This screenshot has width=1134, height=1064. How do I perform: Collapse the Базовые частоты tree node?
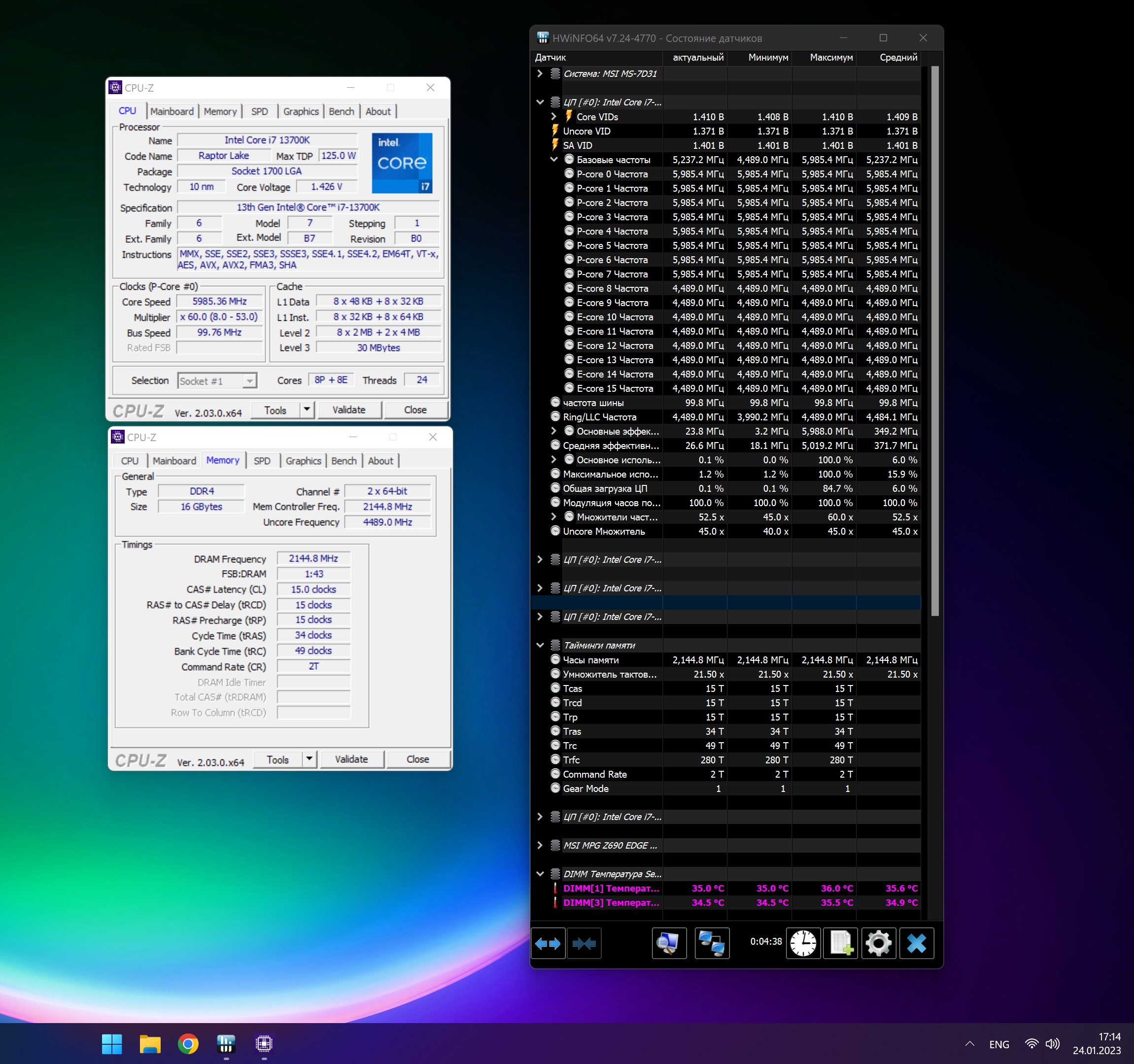[x=553, y=160]
